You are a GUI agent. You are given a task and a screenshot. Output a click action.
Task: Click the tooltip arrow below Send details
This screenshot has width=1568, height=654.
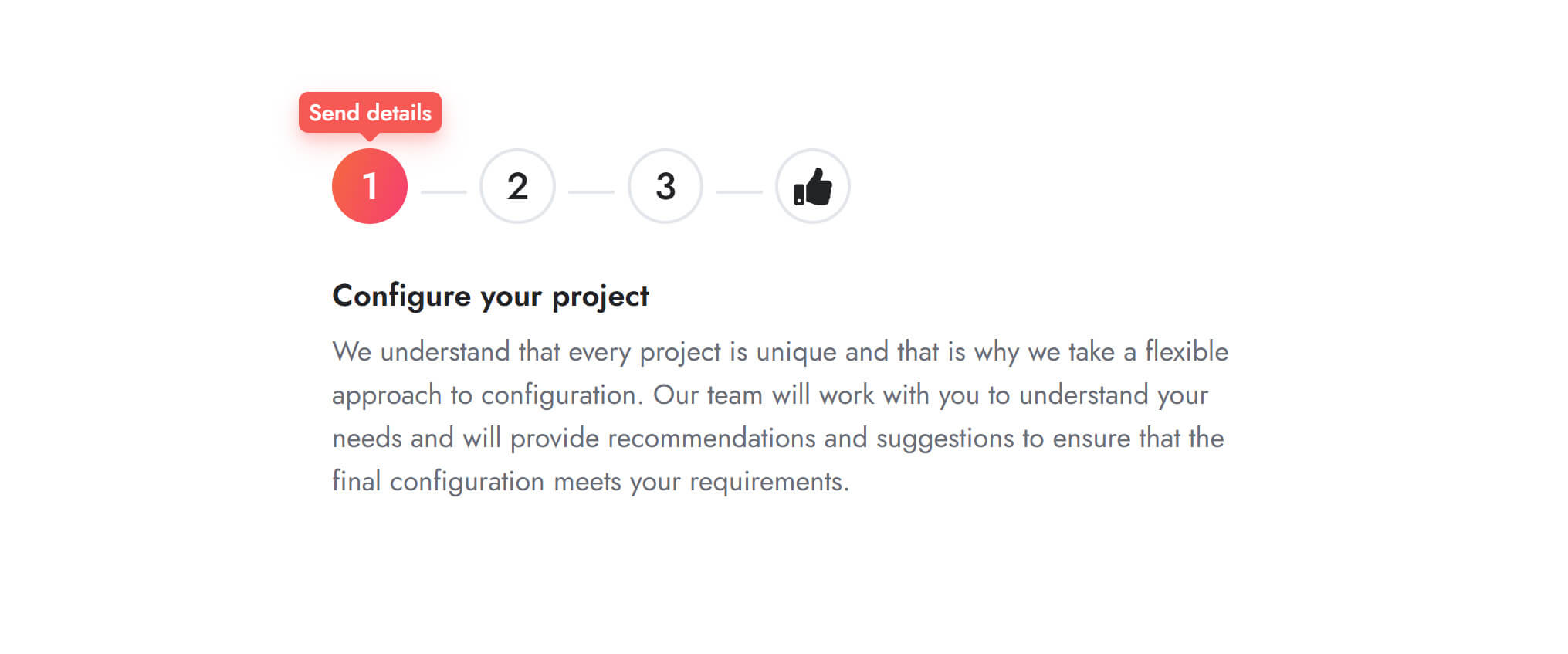click(370, 137)
